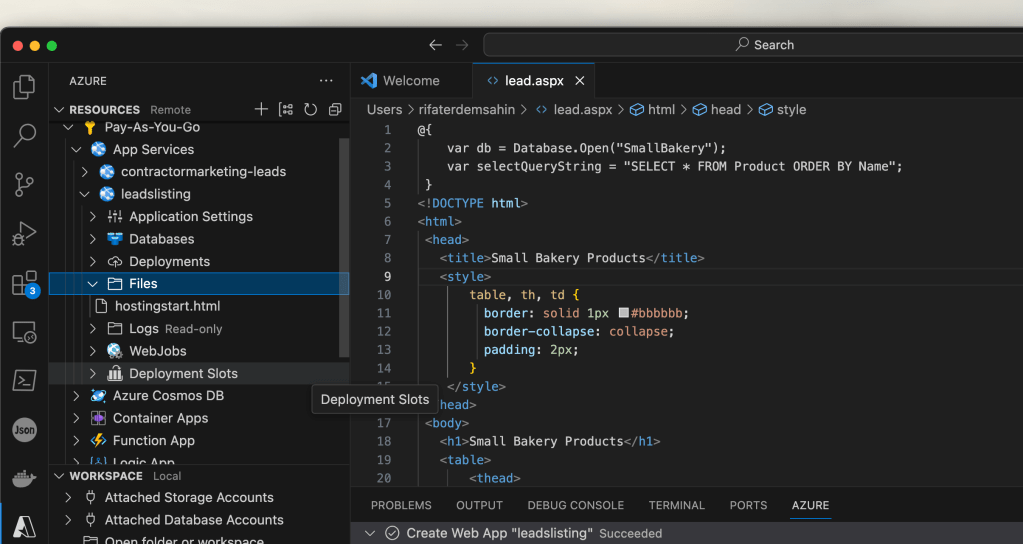Open the PORTS panel tab
The width and height of the screenshot is (1023, 544).
click(748, 506)
